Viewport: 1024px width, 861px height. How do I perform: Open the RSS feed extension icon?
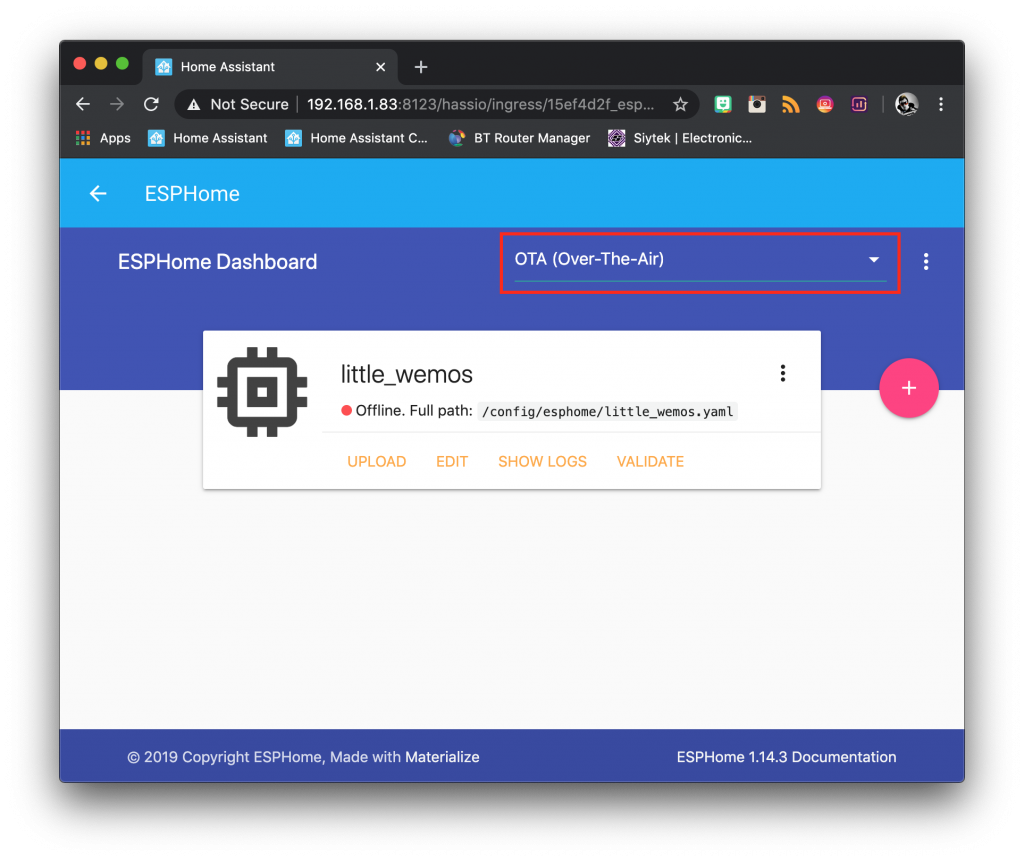pos(791,105)
